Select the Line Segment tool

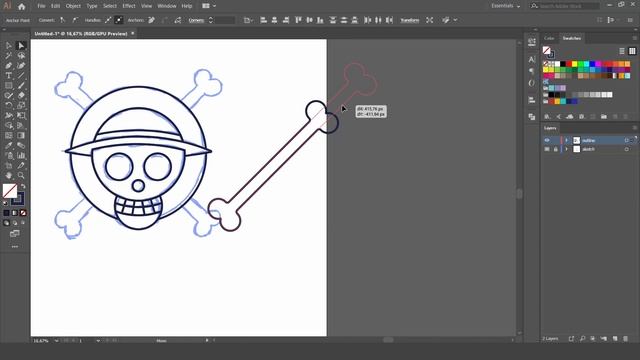(21, 76)
